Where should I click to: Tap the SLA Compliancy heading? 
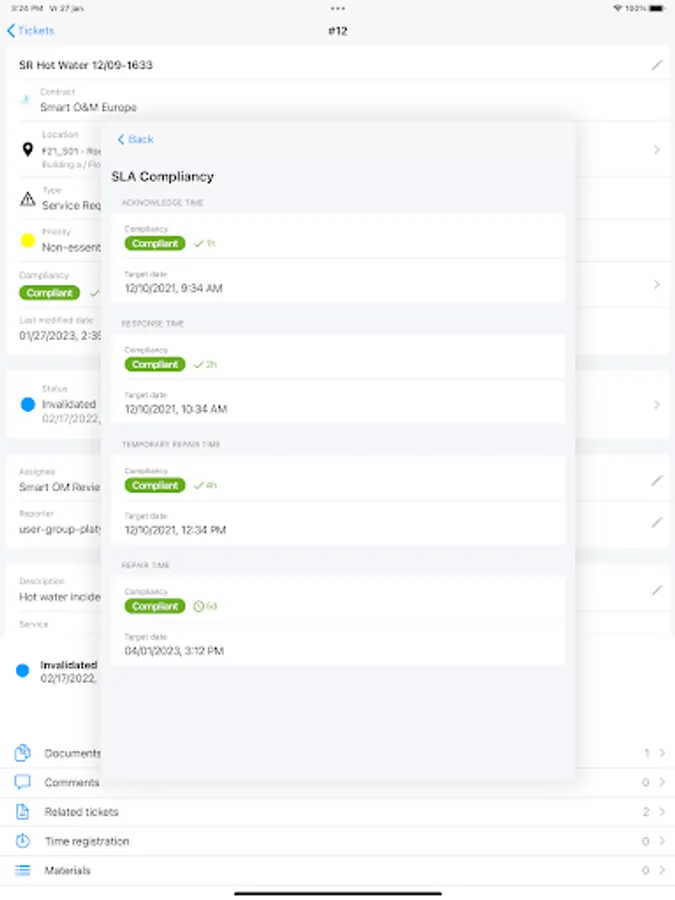click(162, 177)
